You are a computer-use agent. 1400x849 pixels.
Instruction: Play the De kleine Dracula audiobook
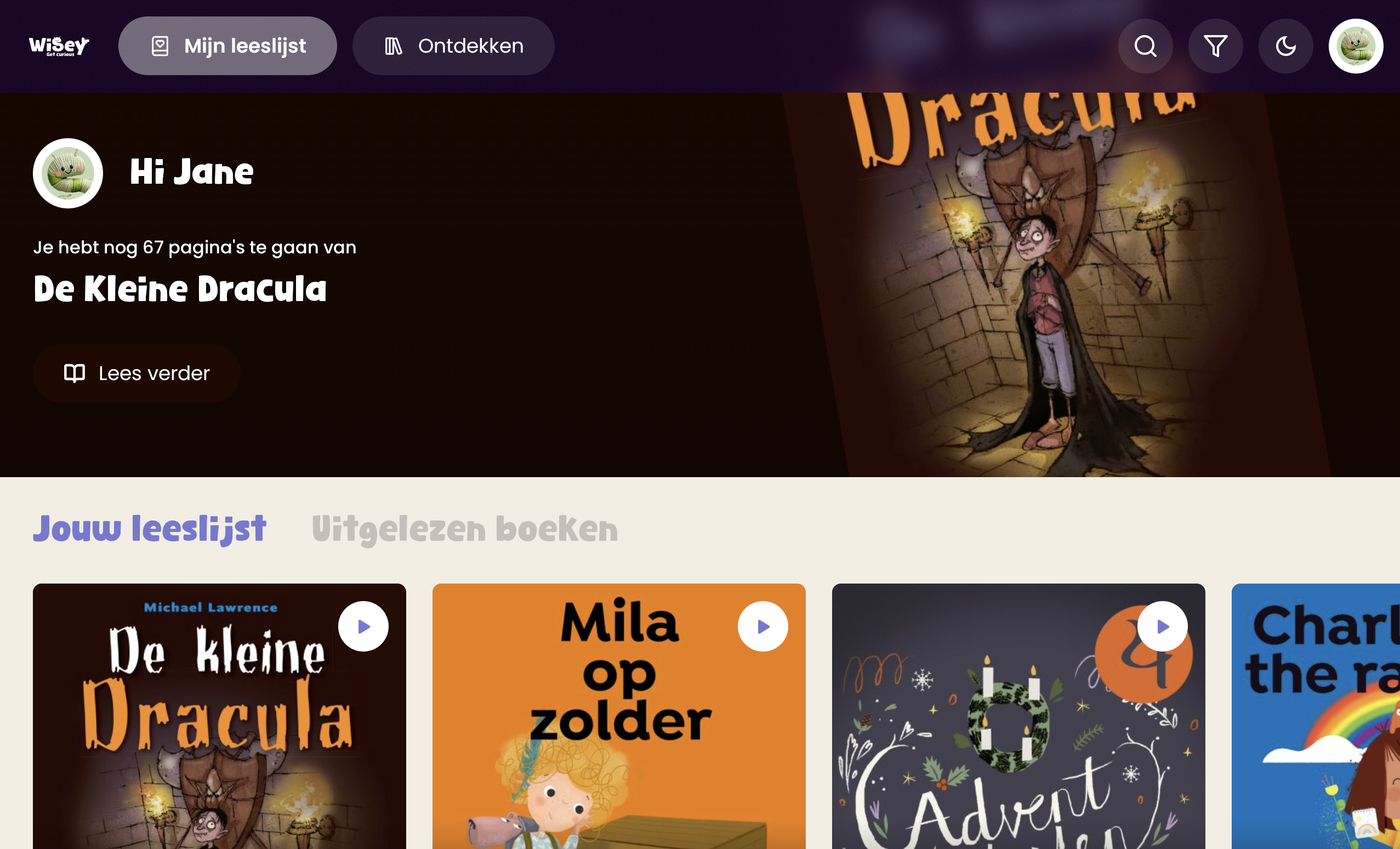point(363,626)
